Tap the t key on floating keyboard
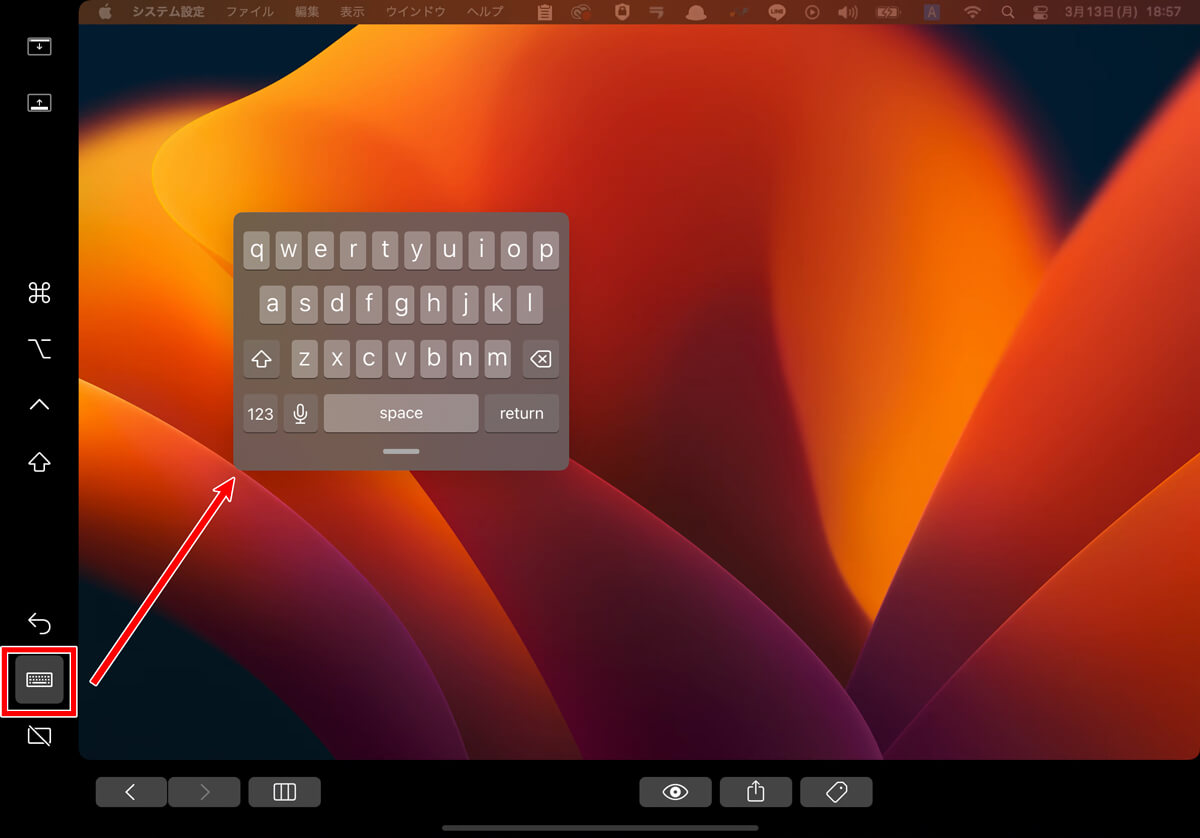This screenshot has width=1200, height=838. (385, 251)
